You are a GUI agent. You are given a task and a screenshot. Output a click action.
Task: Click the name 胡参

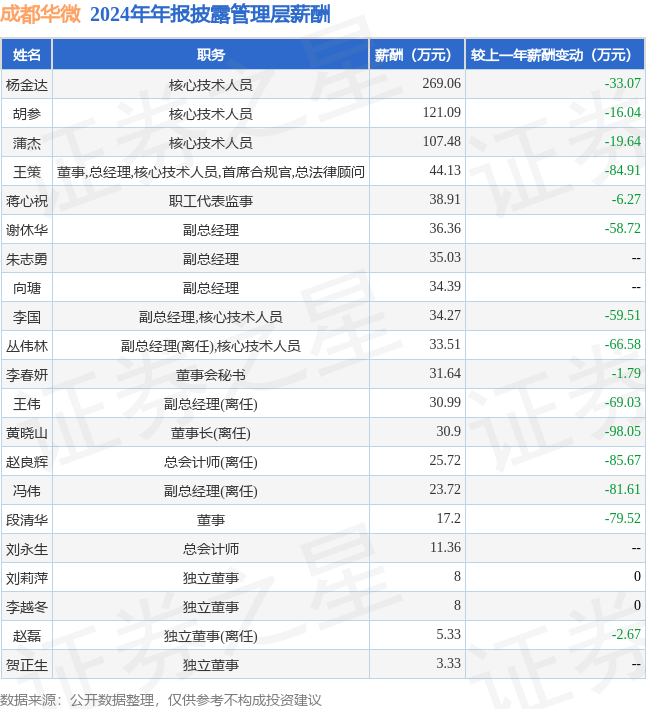[27, 113]
